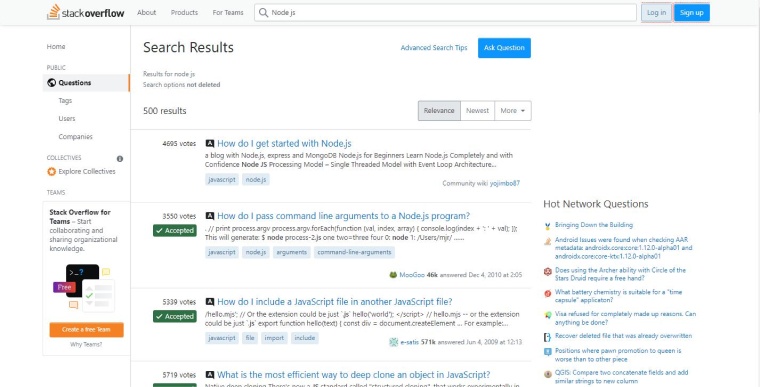Open the For Teams menu item
Screen dimensions: 760x387
pyautogui.click(x=228, y=13)
